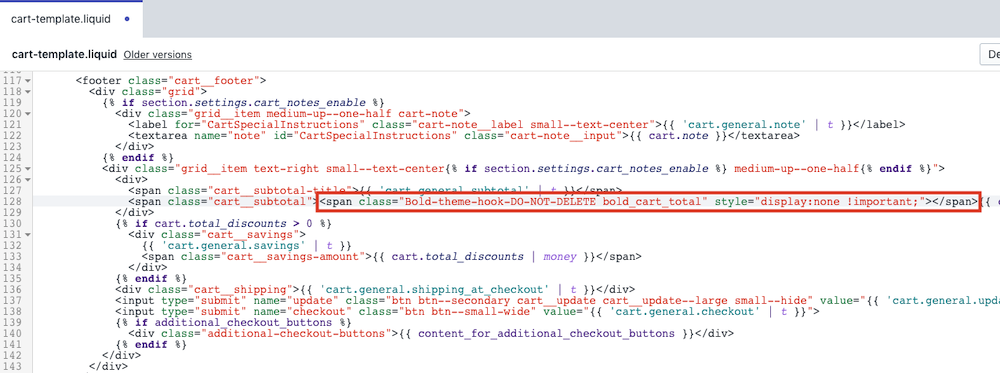Select the cart-template.liquid editor tab
1000x373 pixels.
coord(71,19)
